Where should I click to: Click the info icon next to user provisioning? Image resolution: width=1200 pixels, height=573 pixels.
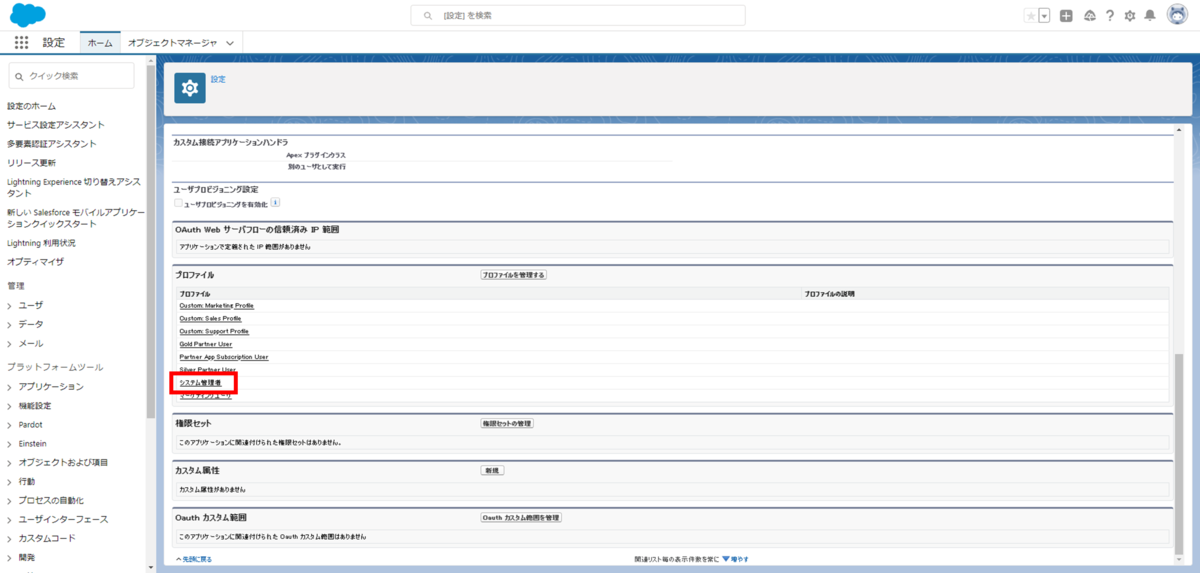pos(276,202)
